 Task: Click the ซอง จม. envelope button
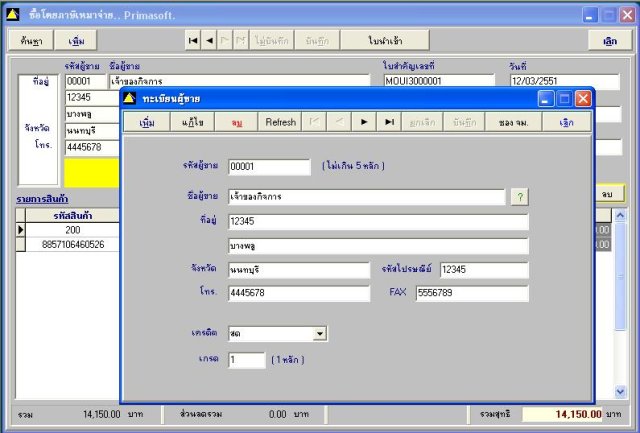[513, 122]
